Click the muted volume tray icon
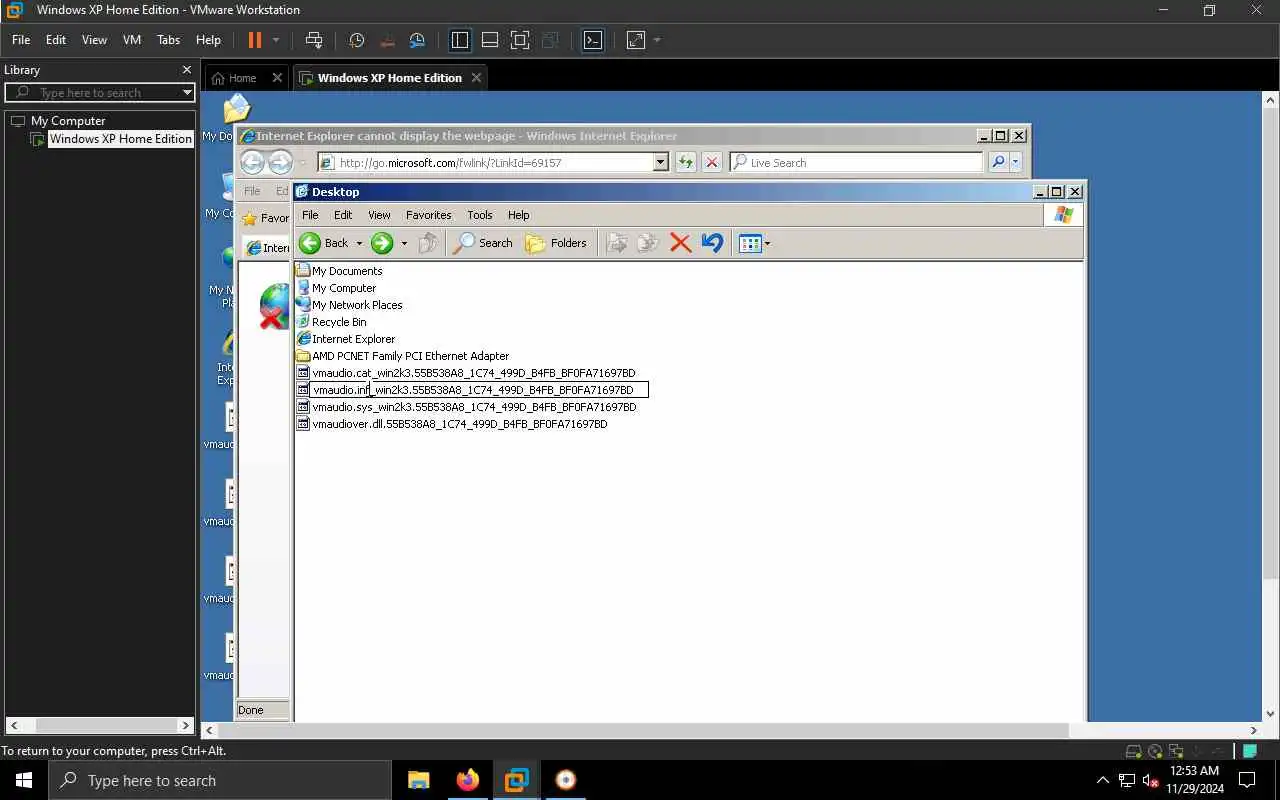The width and height of the screenshot is (1280, 800). coord(1150,780)
